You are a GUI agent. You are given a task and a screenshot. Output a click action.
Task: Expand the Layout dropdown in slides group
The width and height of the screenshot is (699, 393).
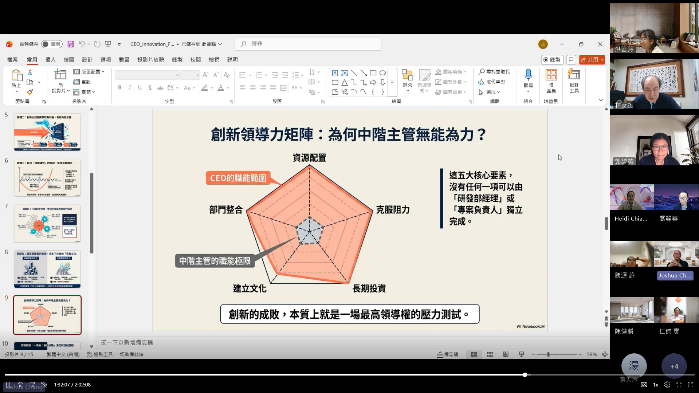[89, 72]
